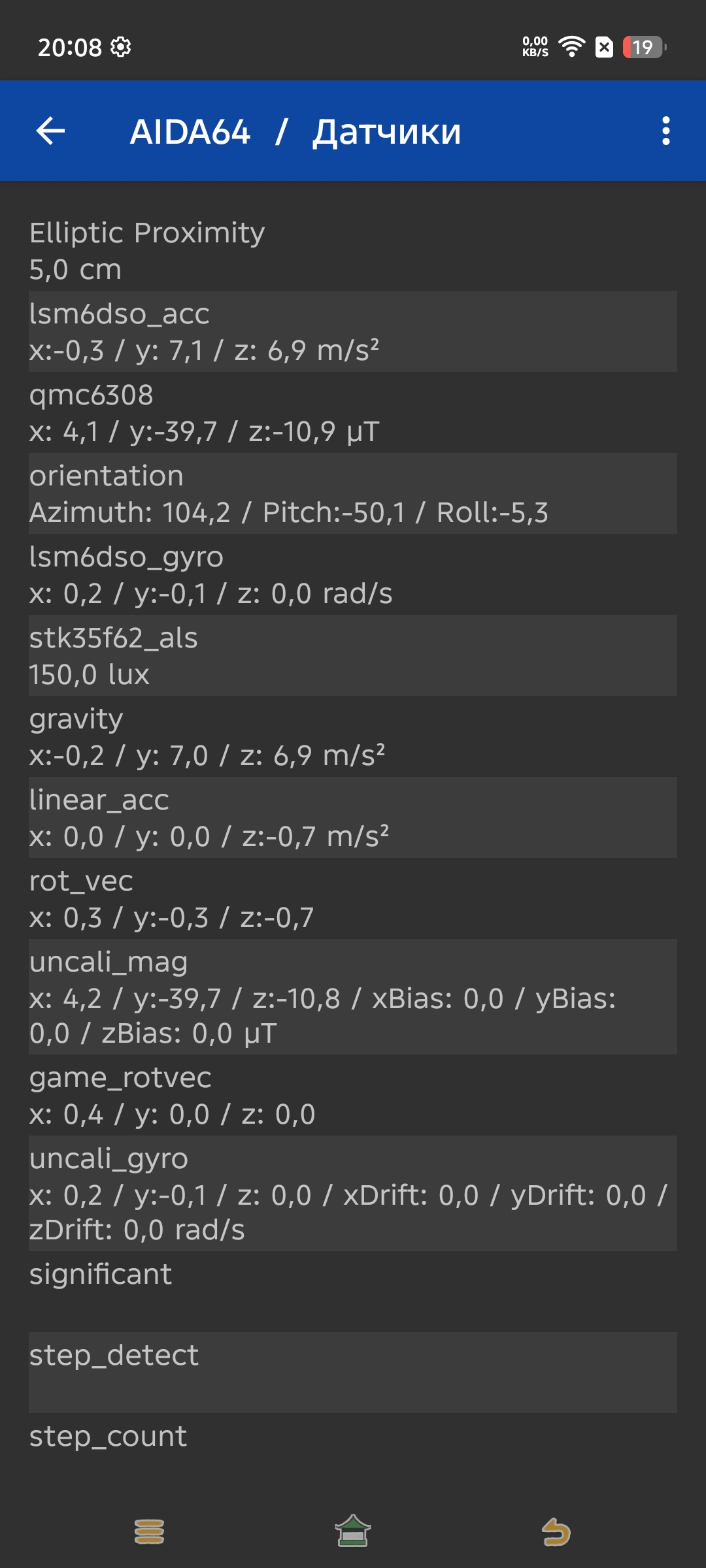
Task: Tap the system back navigation icon
Action: pos(556,1531)
